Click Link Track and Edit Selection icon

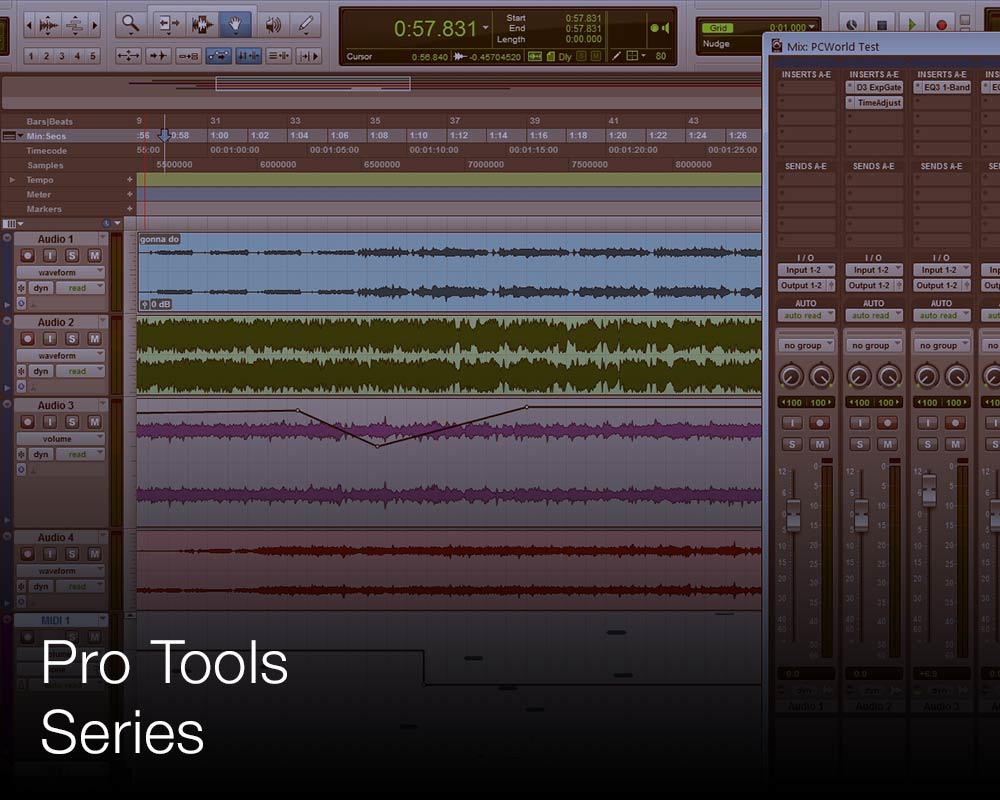pyautogui.click(x=278, y=56)
